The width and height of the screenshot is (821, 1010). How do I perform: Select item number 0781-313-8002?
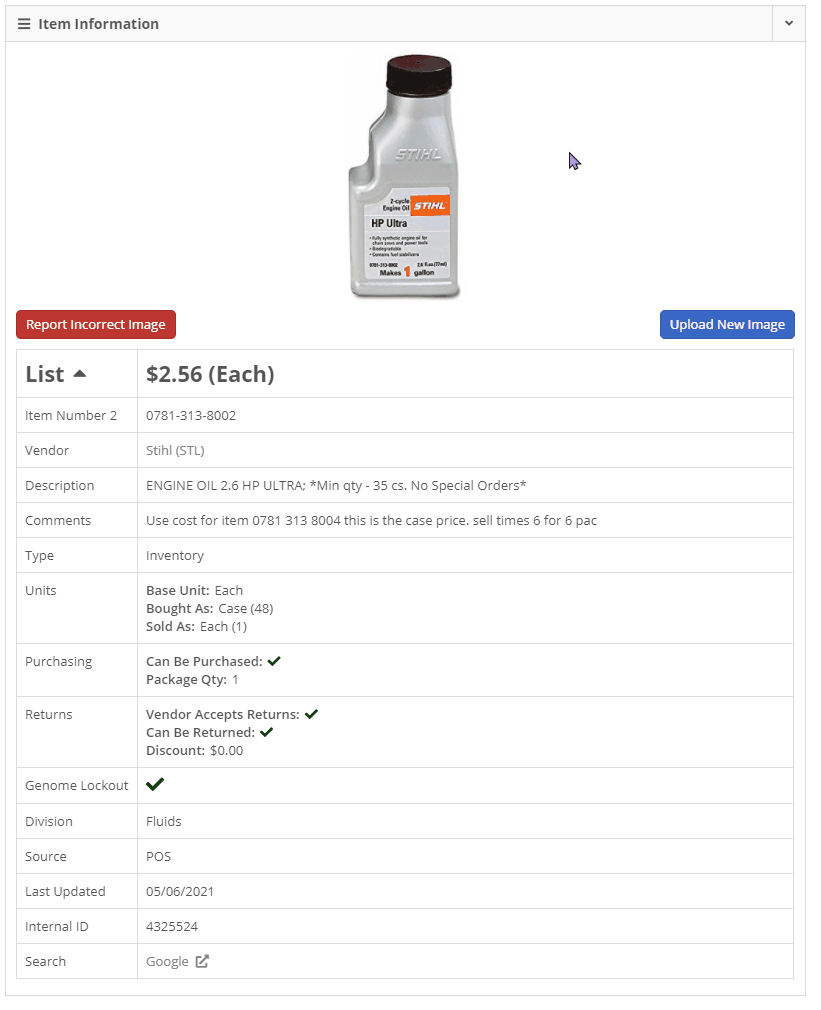coord(191,415)
